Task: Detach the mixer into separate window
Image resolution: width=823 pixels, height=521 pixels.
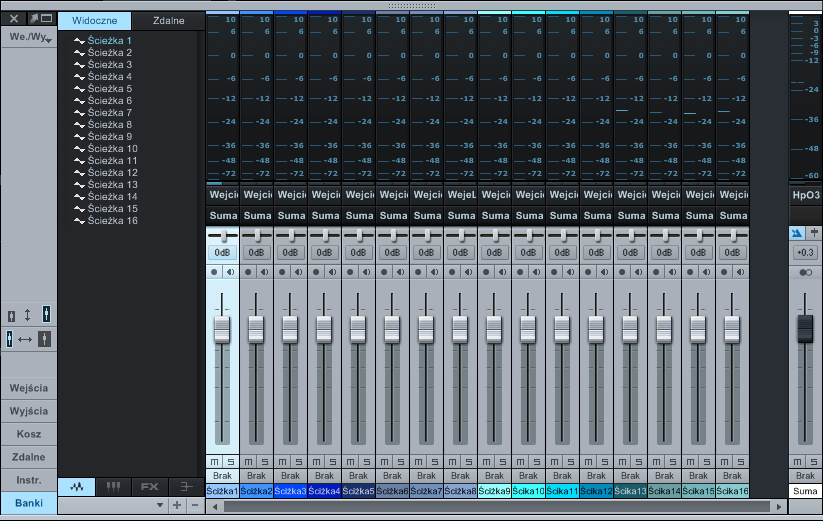Action: (x=40, y=18)
